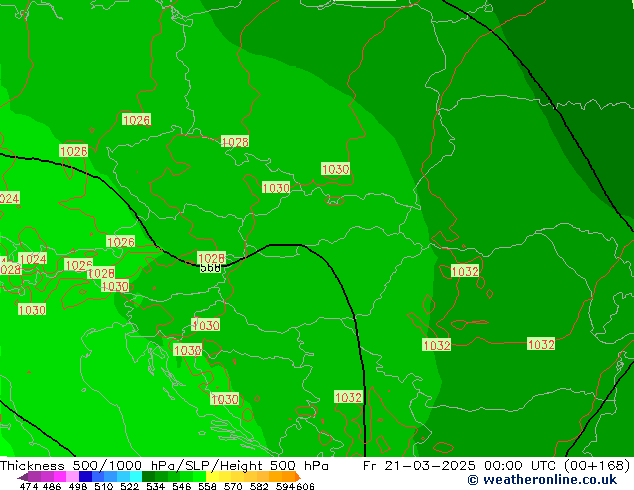Select the light pink legend swatch
Image resolution: width=634 pixels, height=490 pixels.
[x=72, y=476]
